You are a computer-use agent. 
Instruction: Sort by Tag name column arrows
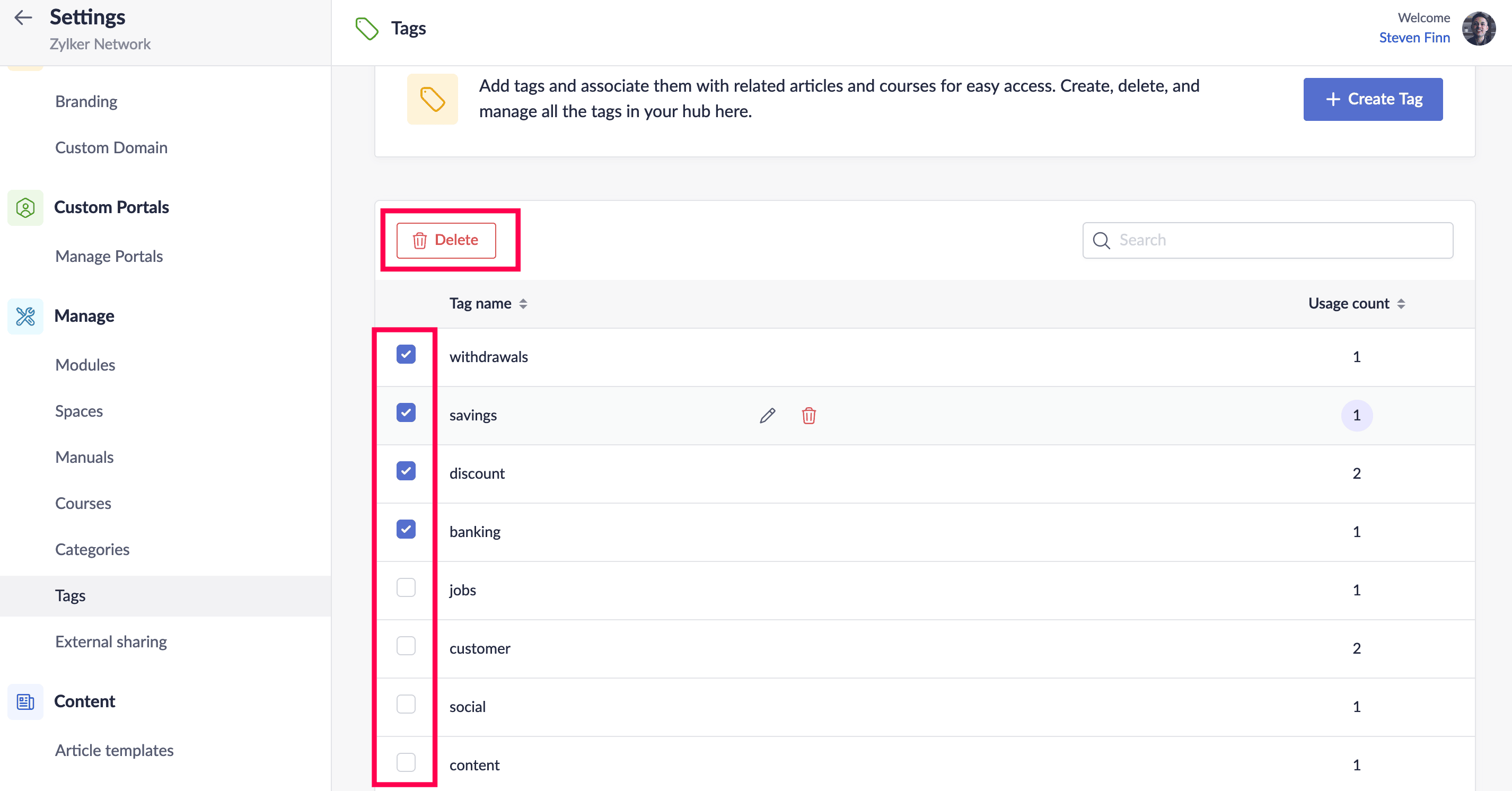(x=523, y=303)
